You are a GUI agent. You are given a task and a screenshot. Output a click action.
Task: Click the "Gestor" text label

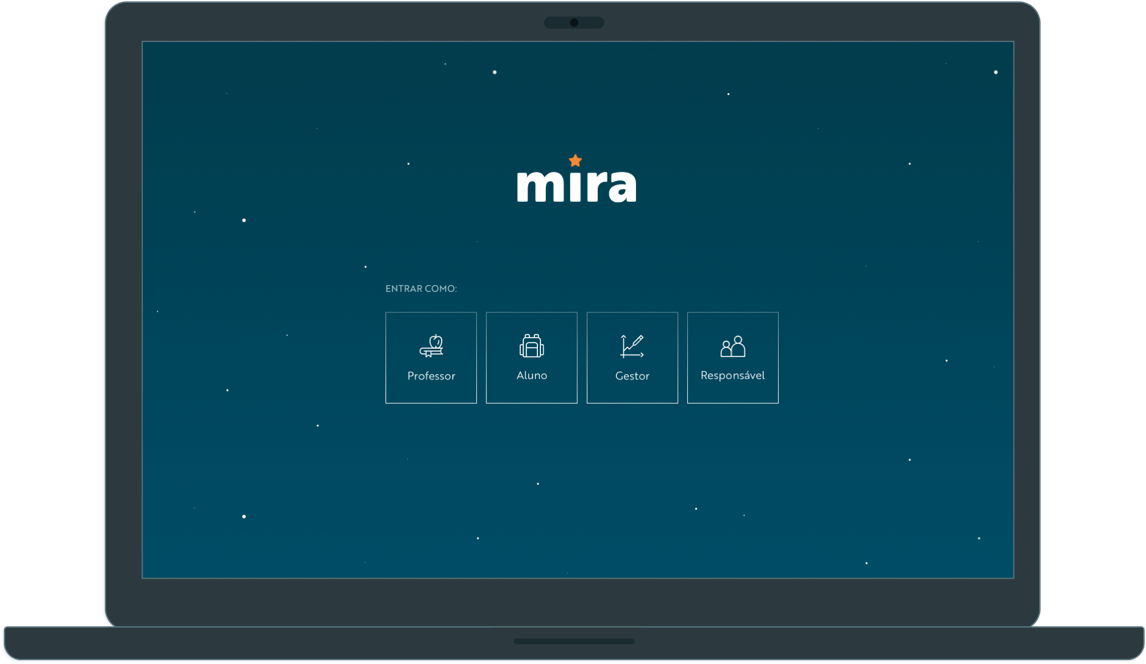(x=632, y=376)
